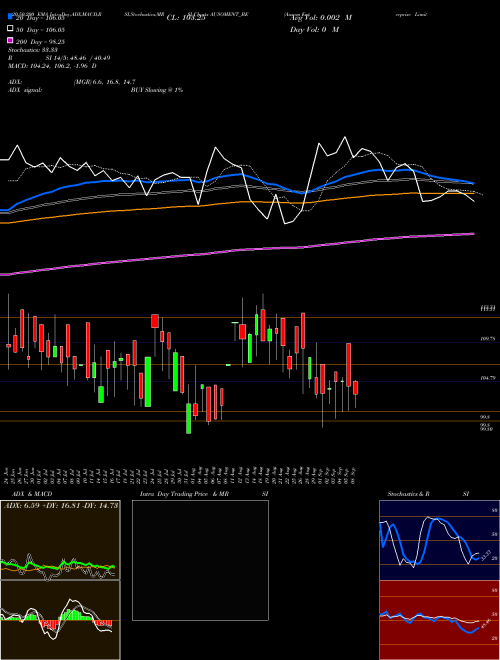Click the rightmost red candlestick on the chart
Screen dimensions: 500x660
click(x=356, y=388)
